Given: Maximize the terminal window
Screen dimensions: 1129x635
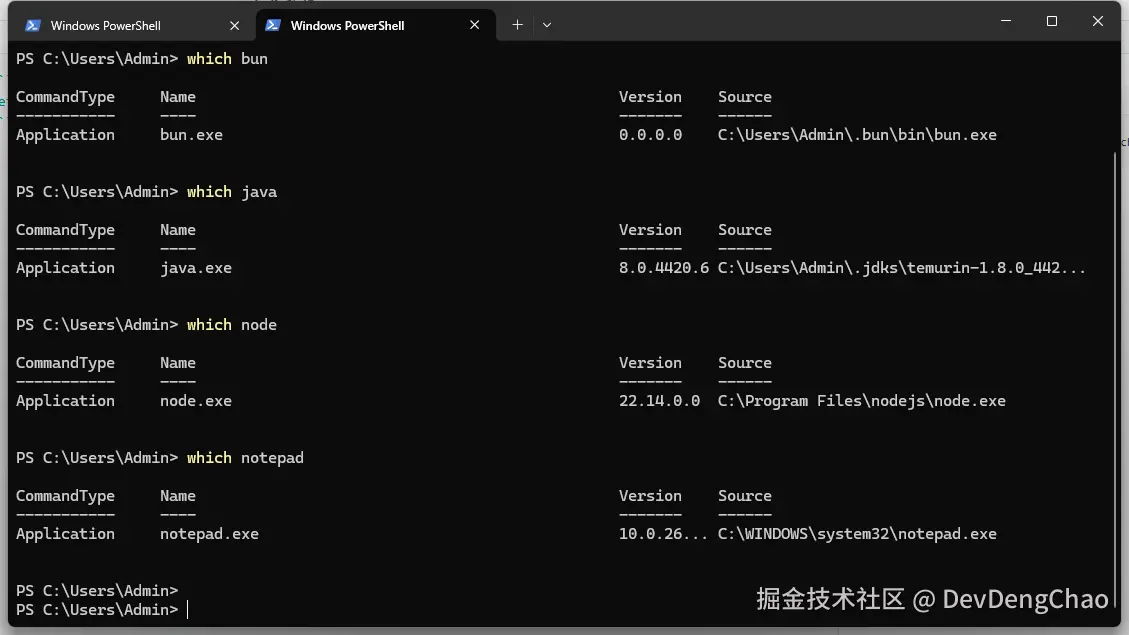Looking at the screenshot, I should point(1052,21).
